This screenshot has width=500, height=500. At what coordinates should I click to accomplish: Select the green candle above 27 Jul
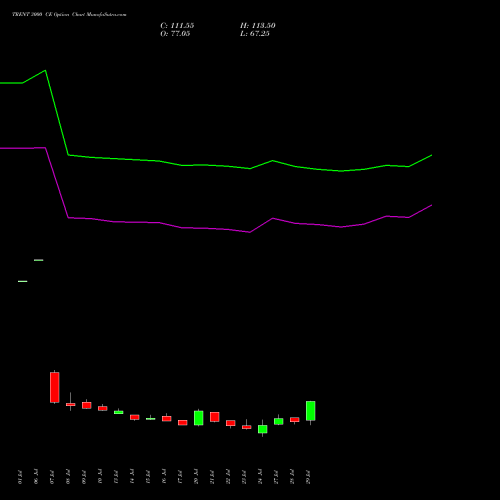(x=279, y=421)
